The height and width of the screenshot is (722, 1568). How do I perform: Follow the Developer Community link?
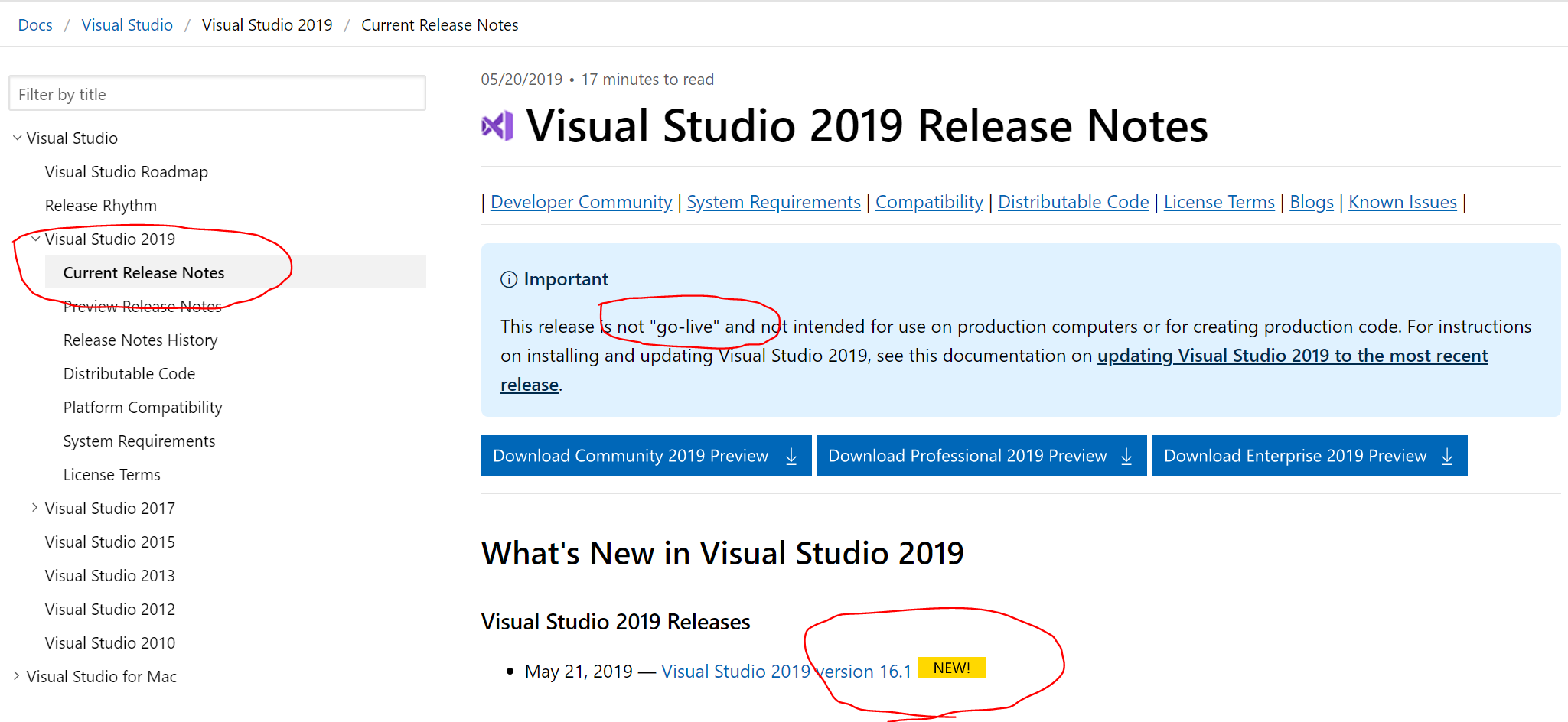pos(582,202)
